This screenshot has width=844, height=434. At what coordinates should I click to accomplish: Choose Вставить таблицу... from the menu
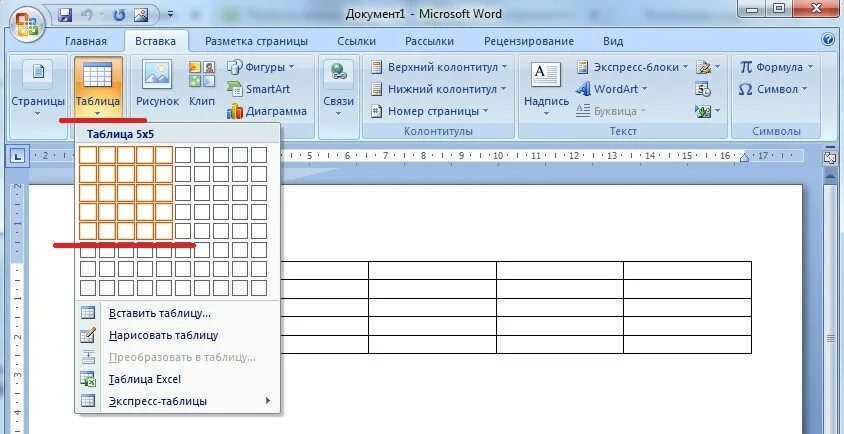point(178,313)
